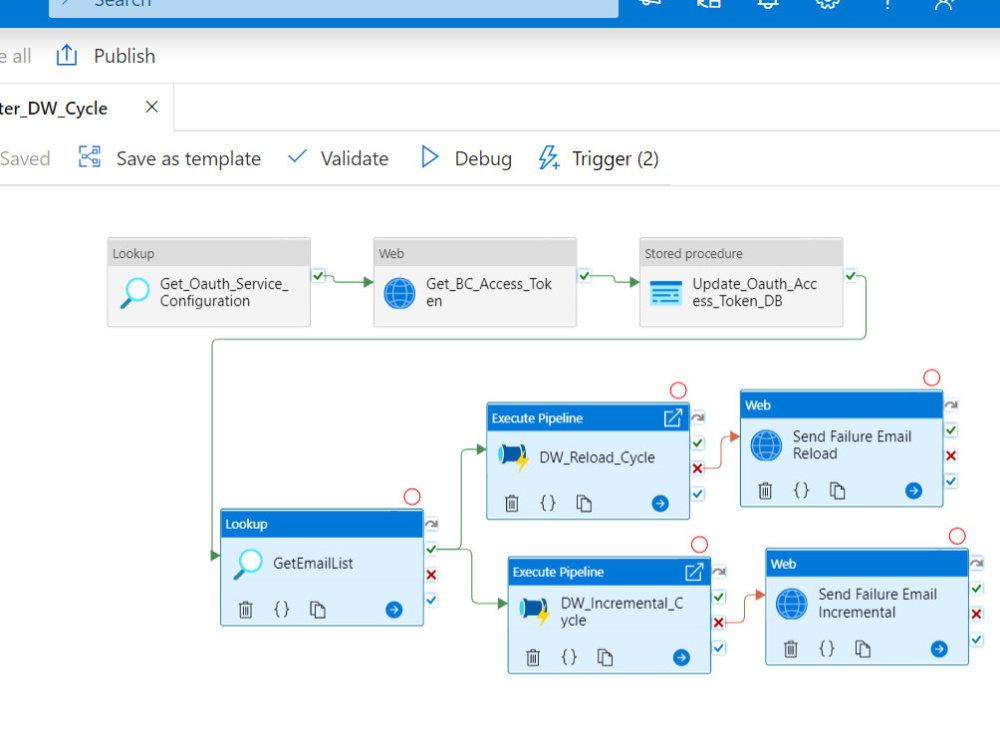Click the failure connector of Send Failure Email Incremental

[976, 614]
